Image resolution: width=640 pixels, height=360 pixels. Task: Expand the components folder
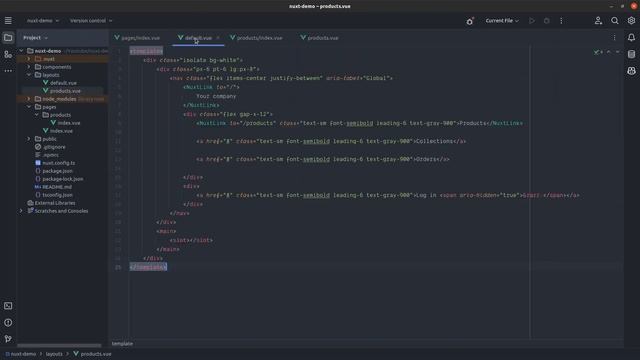pyautogui.click(x=29, y=67)
